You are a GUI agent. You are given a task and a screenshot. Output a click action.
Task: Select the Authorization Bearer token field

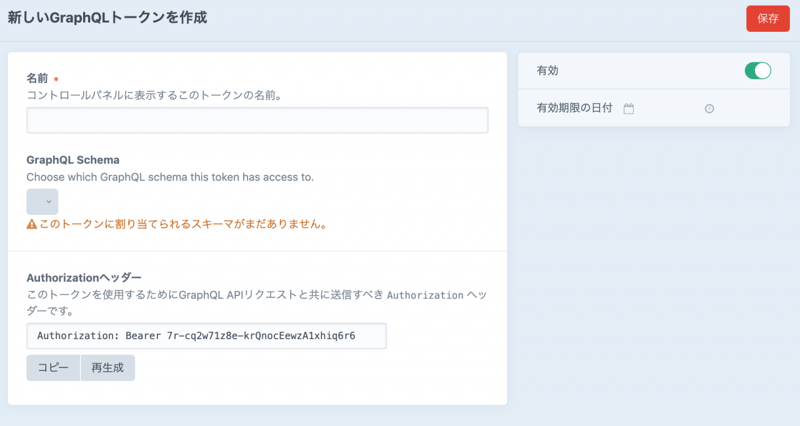pos(206,336)
